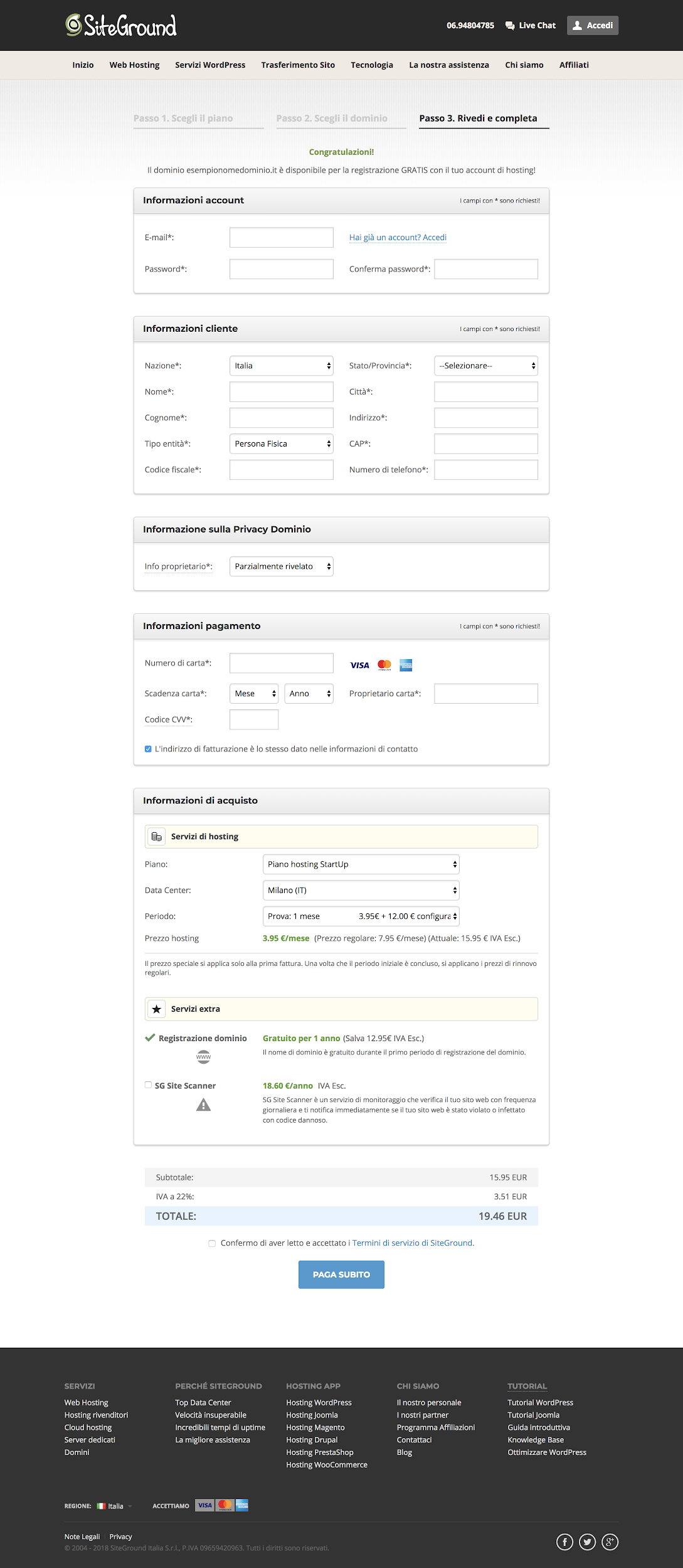This screenshot has height=1568, width=683.
Task: Enable the SG Site Scanner checkbox
Action: coord(148,1085)
